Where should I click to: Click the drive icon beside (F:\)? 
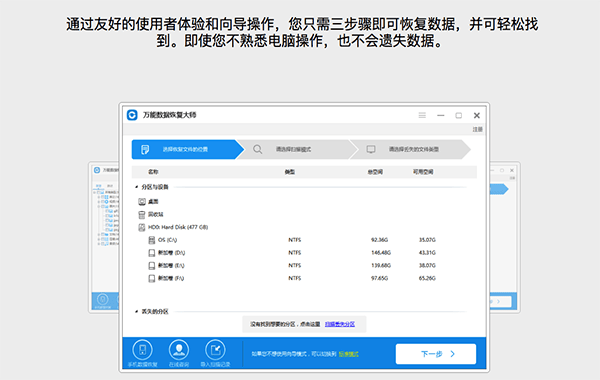[x=152, y=278]
